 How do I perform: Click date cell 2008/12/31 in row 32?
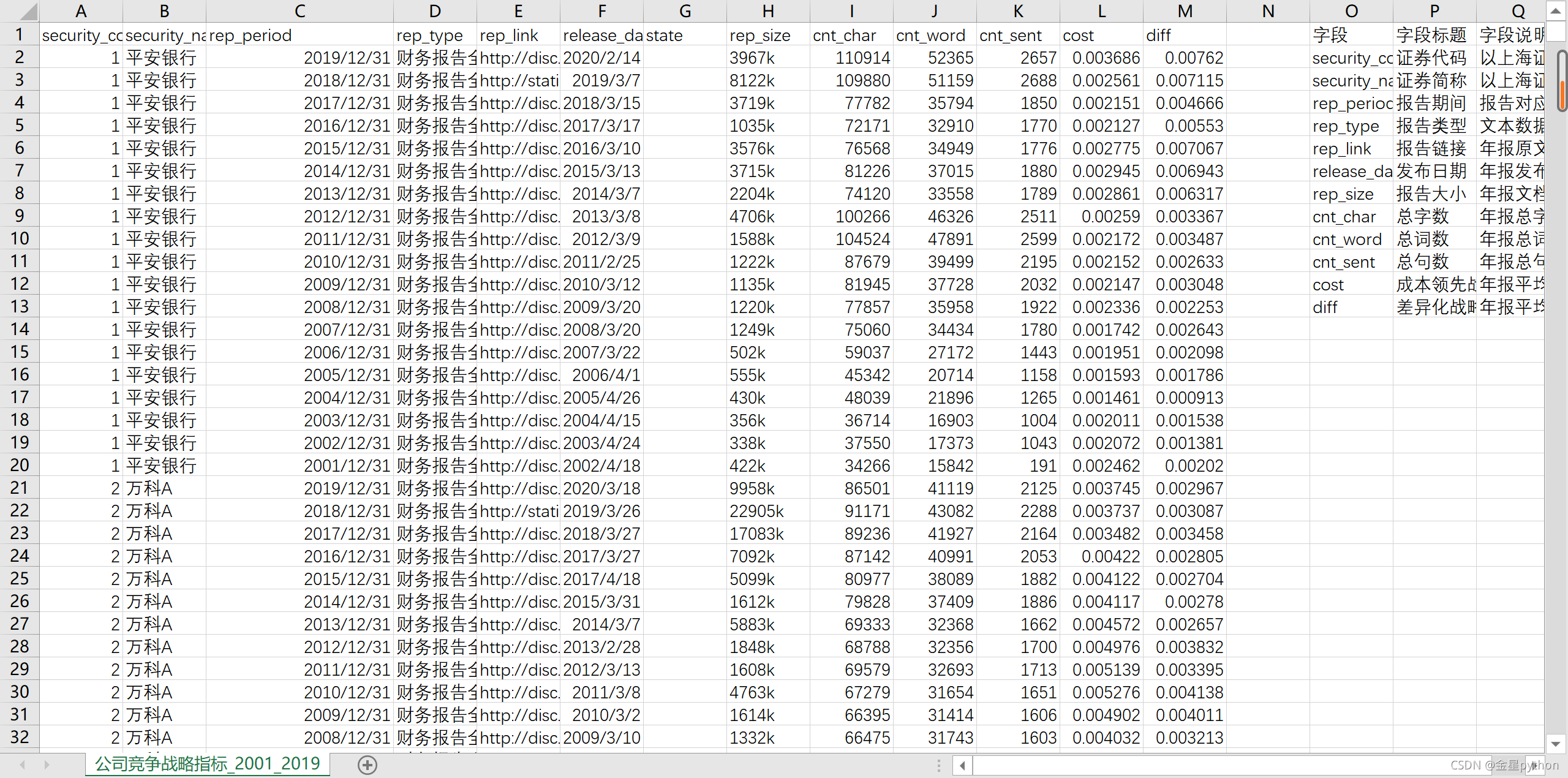(300, 738)
